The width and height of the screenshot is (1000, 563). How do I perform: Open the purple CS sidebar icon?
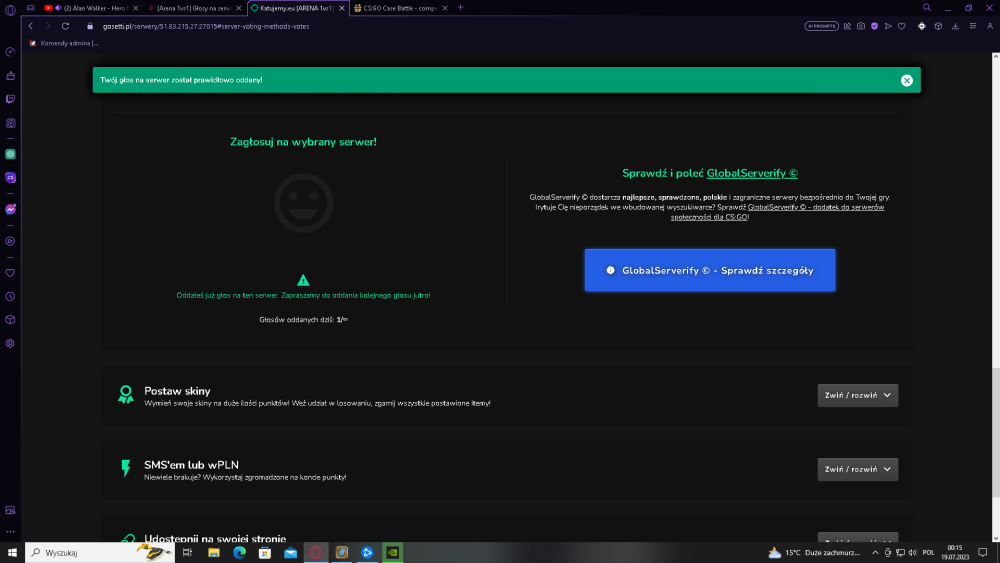(x=10, y=177)
